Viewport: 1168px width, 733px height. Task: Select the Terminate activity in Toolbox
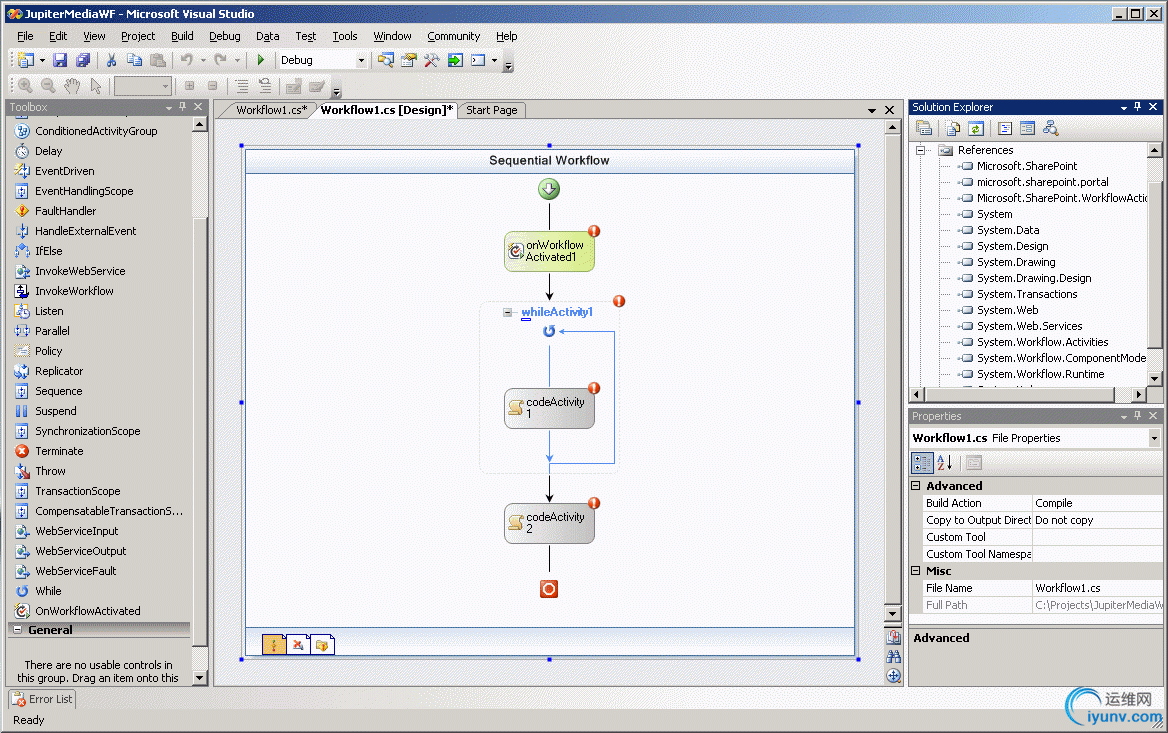click(x=59, y=451)
